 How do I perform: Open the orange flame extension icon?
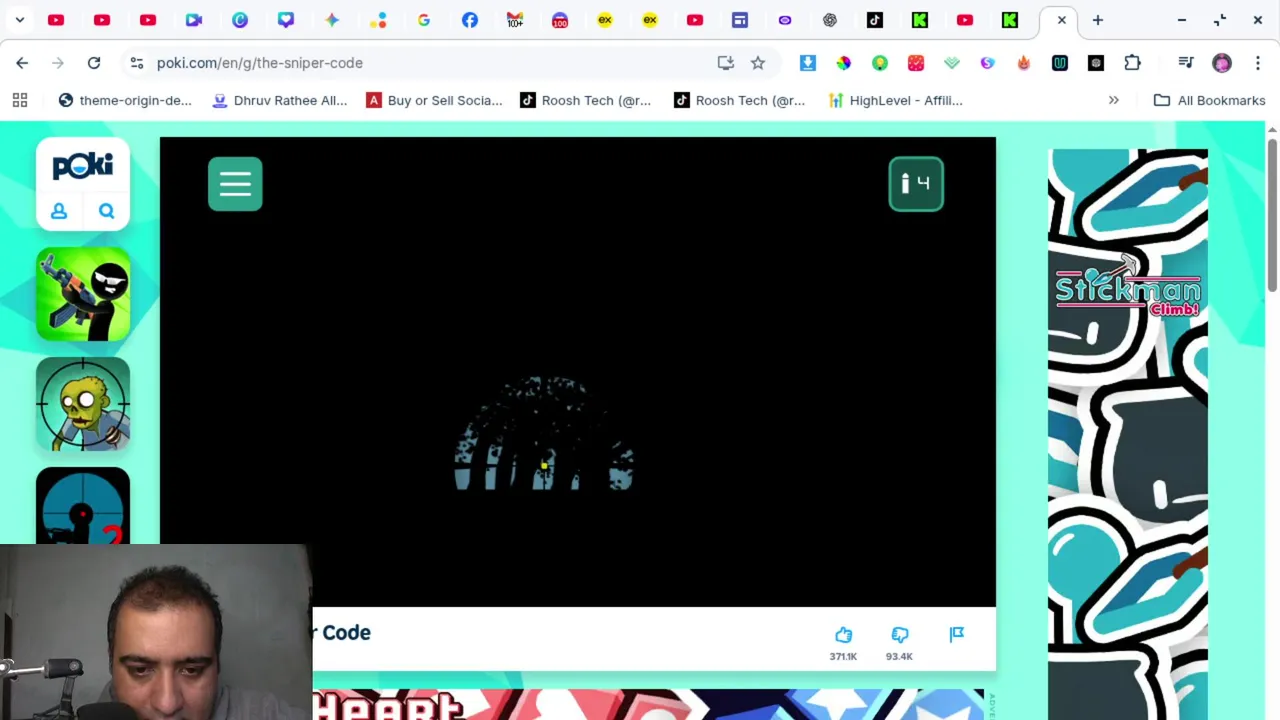coord(1024,63)
